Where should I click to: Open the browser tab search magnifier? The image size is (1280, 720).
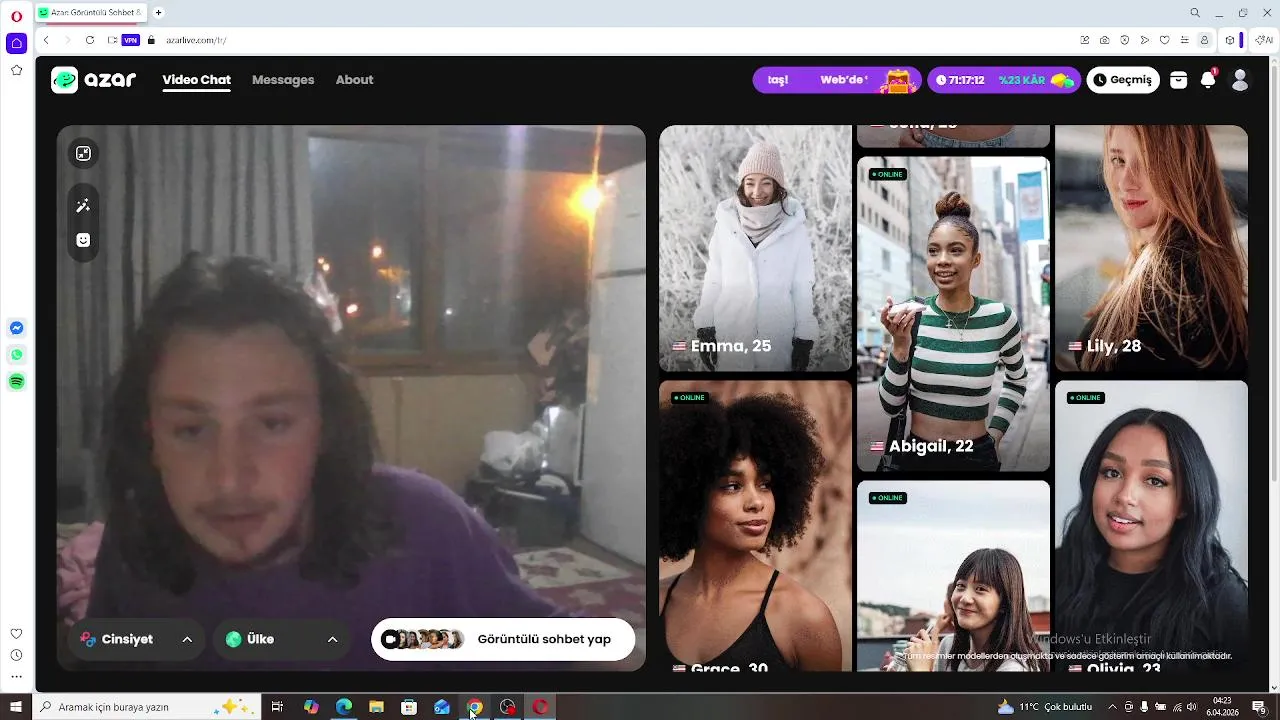[1195, 13]
